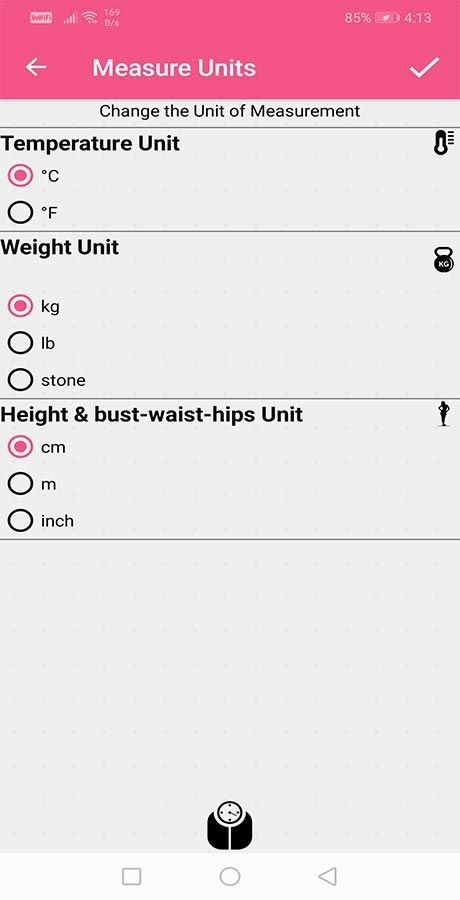
Task: Confirm changes with the checkmark icon
Action: coord(424,67)
